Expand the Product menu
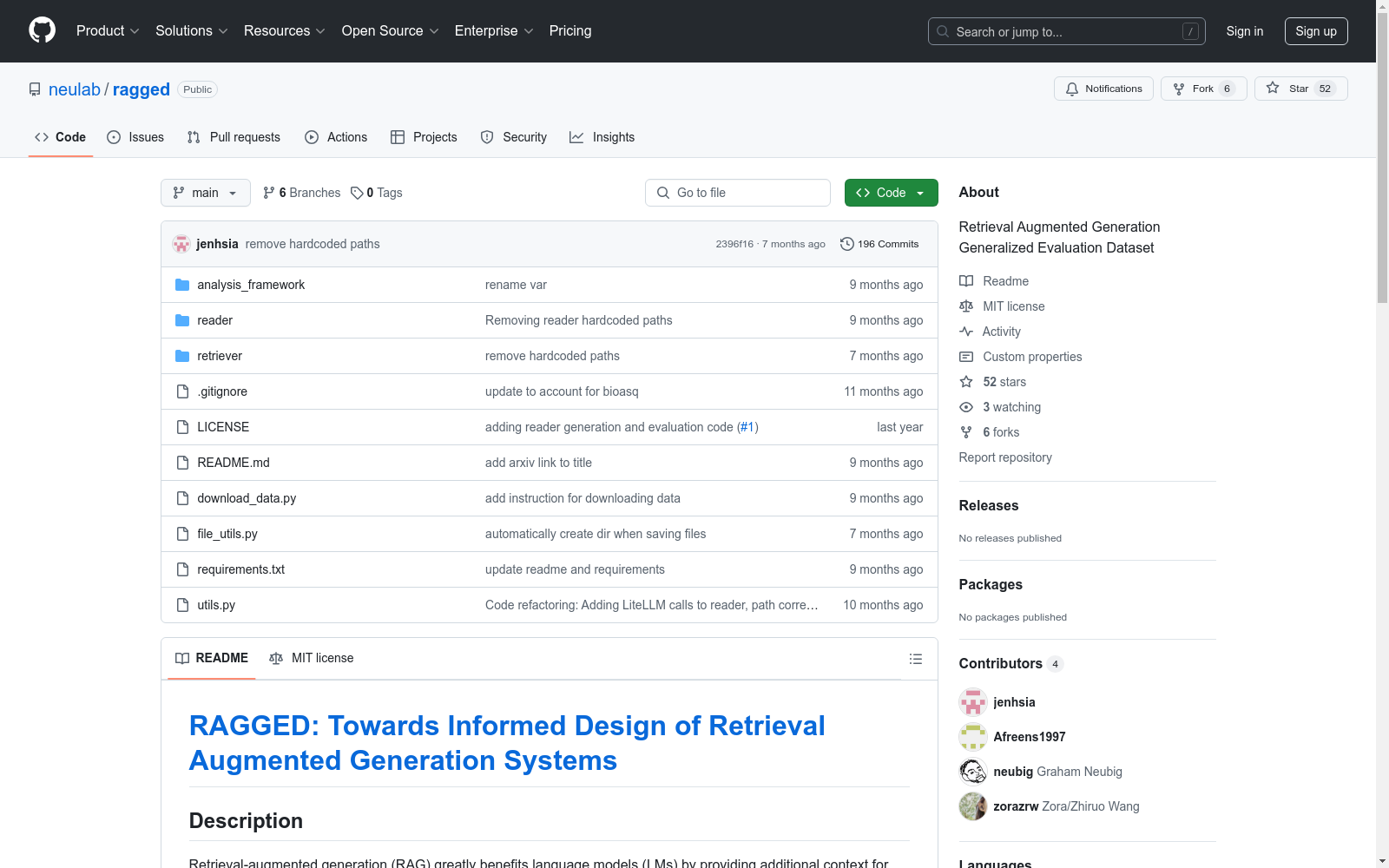This screenshot has width=1389, height=868. point(108,31)
